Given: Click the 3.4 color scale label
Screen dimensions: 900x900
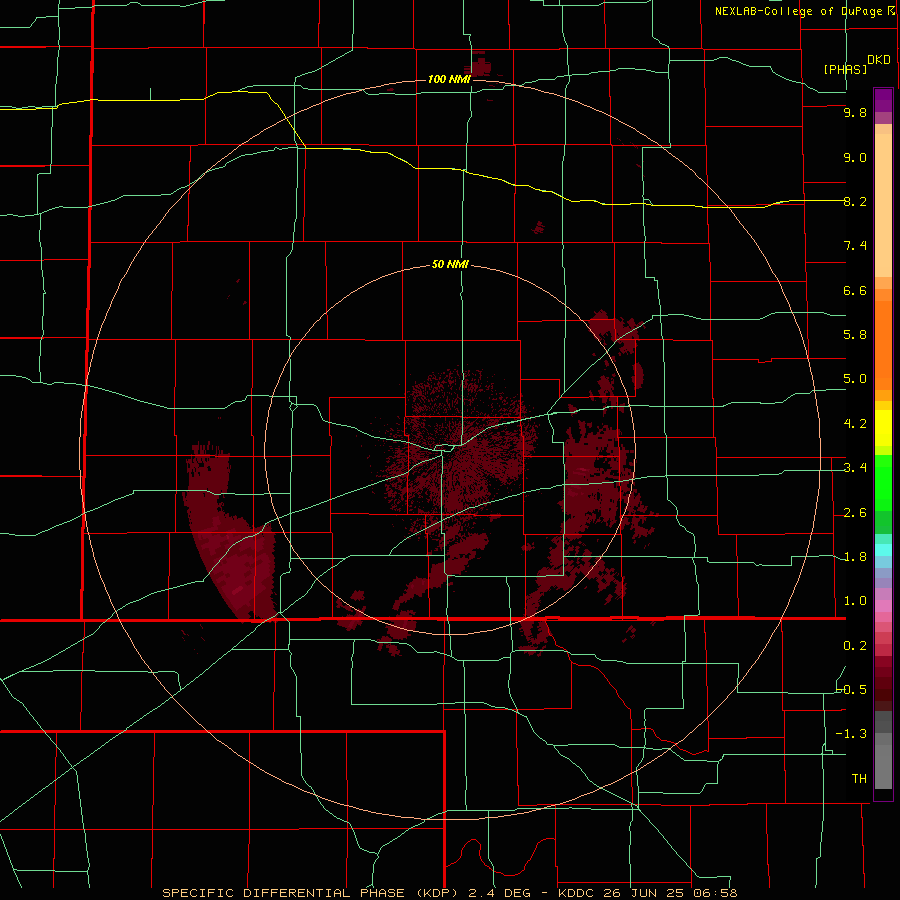Looking at the screenshot, I should tap(855, 468).
